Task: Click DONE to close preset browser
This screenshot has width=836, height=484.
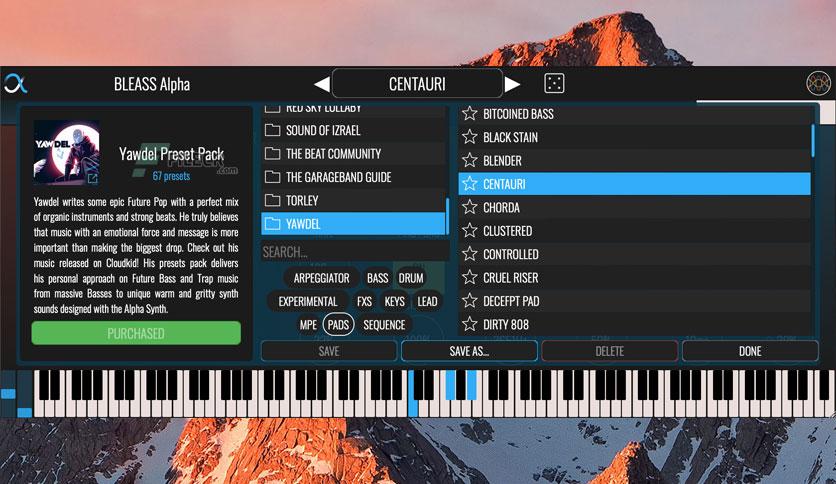Action: pyautogui.click(x=750, y=351)
